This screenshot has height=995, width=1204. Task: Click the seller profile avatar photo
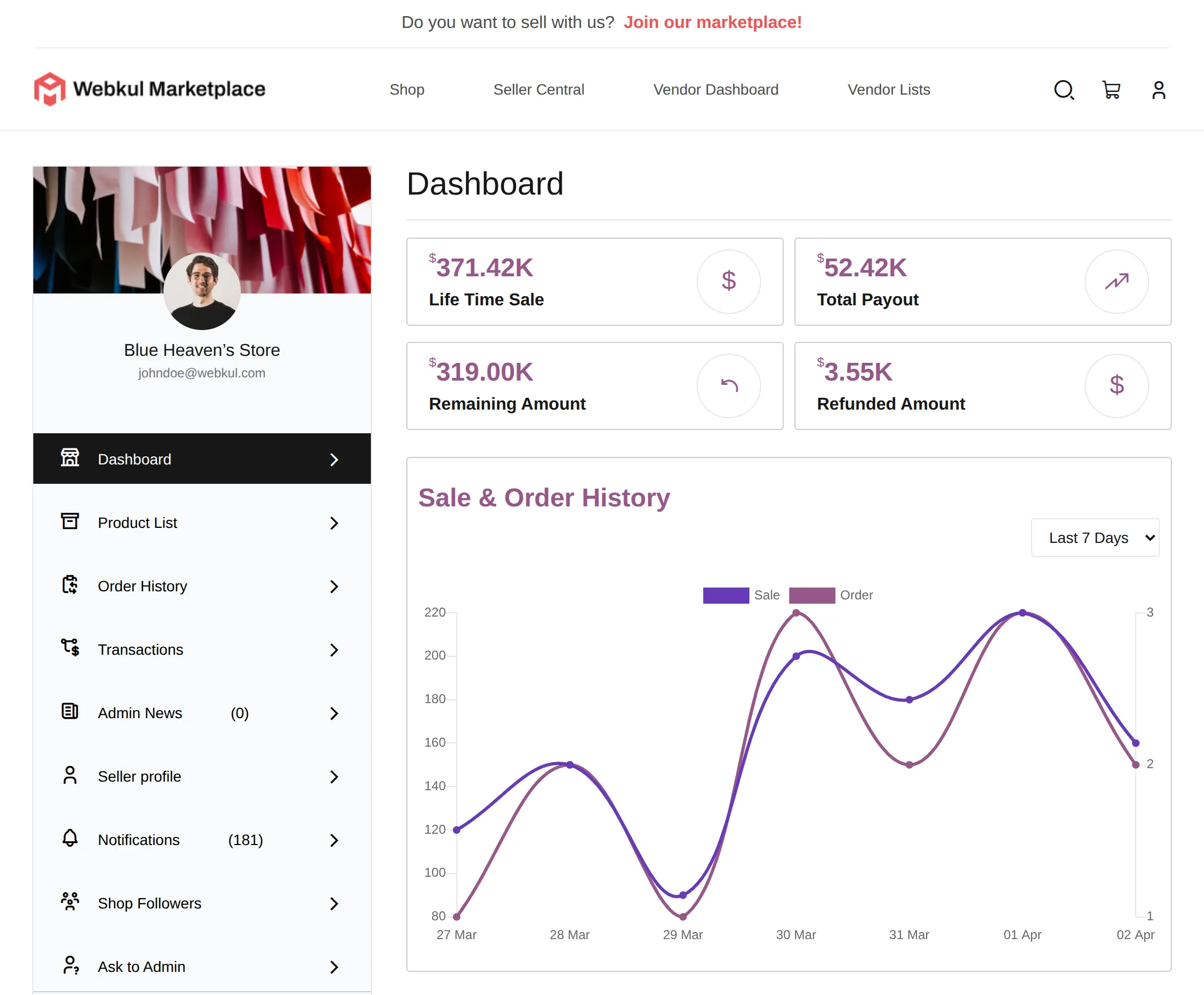point(202,291)
